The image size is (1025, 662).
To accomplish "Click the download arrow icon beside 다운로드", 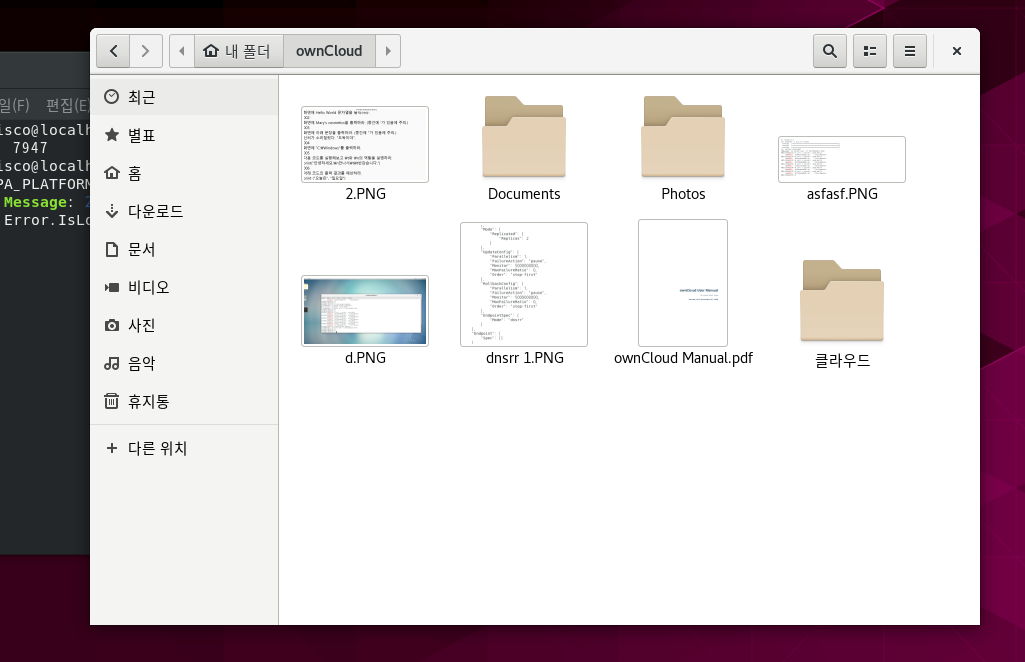I will coord(112,210).
